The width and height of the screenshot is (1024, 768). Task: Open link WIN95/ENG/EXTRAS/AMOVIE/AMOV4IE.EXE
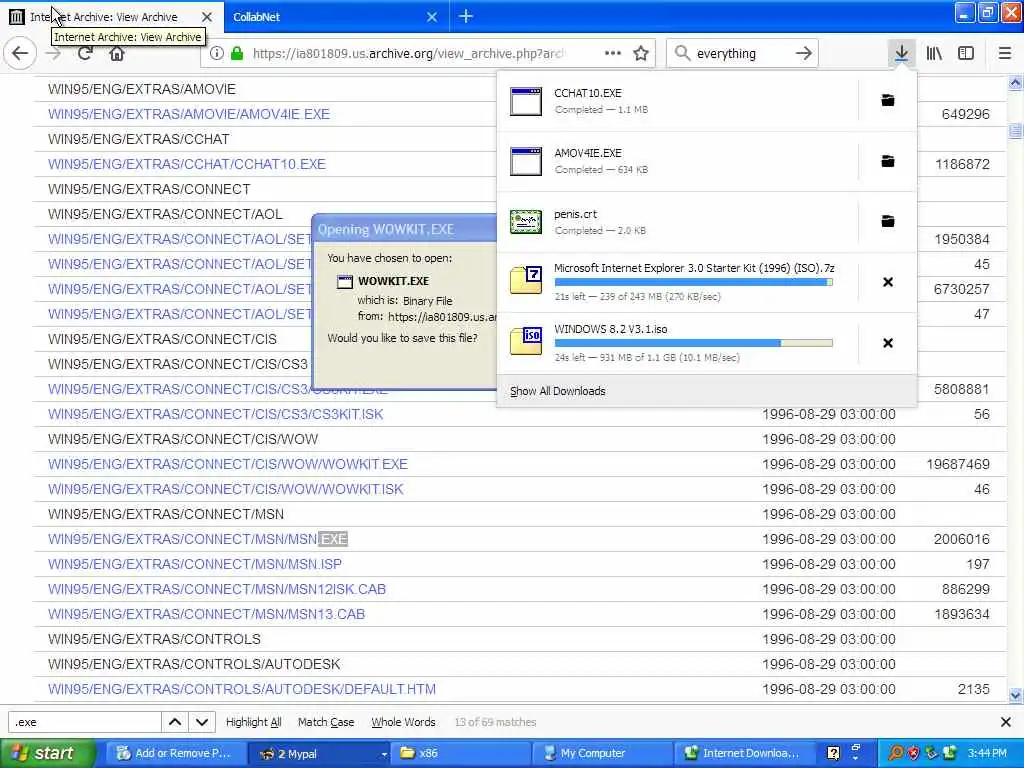click(x=189, y=114)
